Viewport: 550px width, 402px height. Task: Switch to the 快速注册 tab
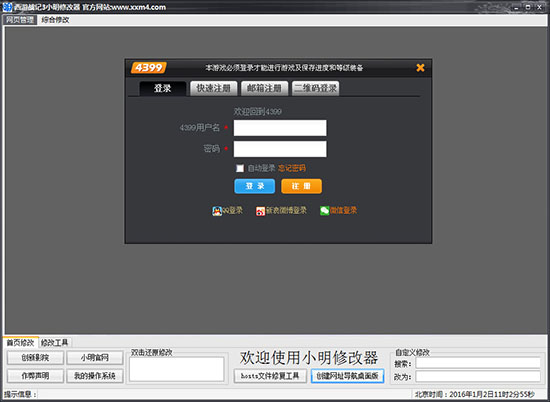(214, 88)
